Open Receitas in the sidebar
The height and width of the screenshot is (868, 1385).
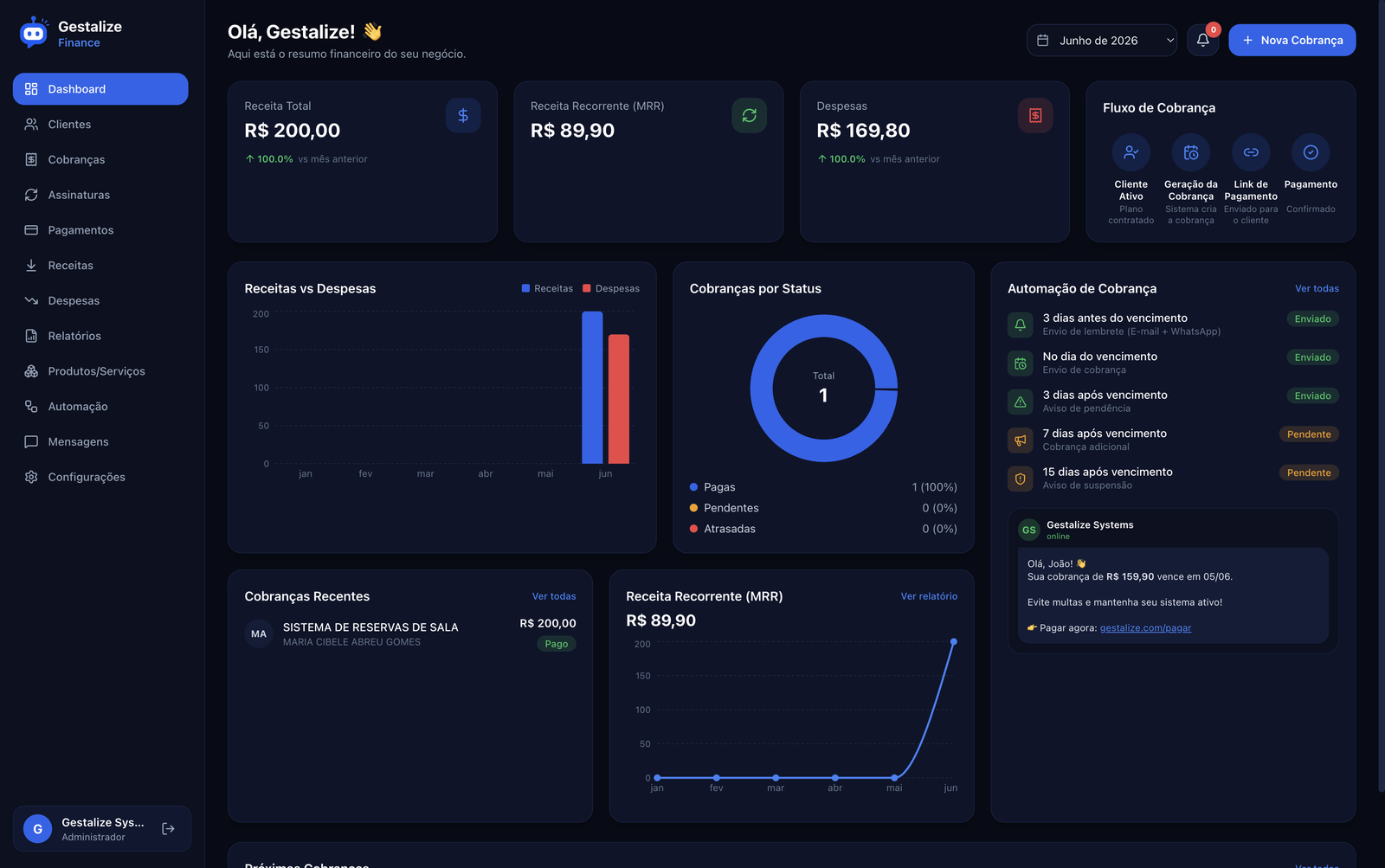(x=100, y=266)
